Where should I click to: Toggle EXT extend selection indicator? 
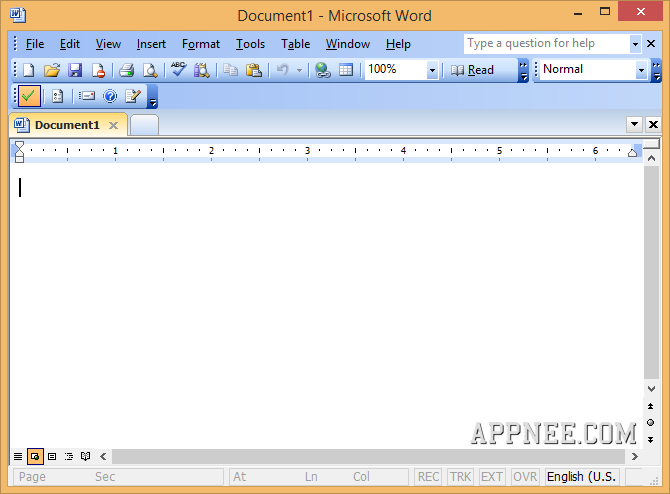click(x=492, y=476)
